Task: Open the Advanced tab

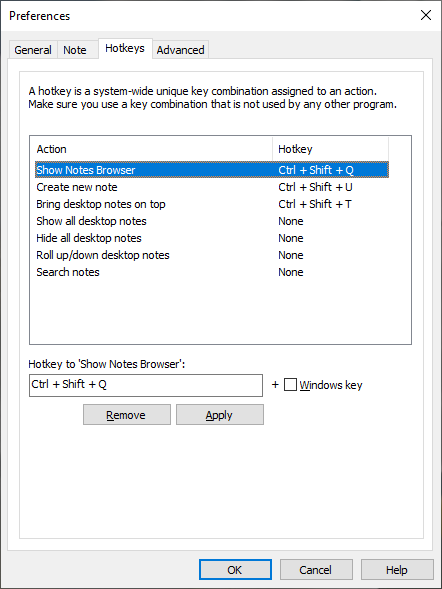Action: 180,50
